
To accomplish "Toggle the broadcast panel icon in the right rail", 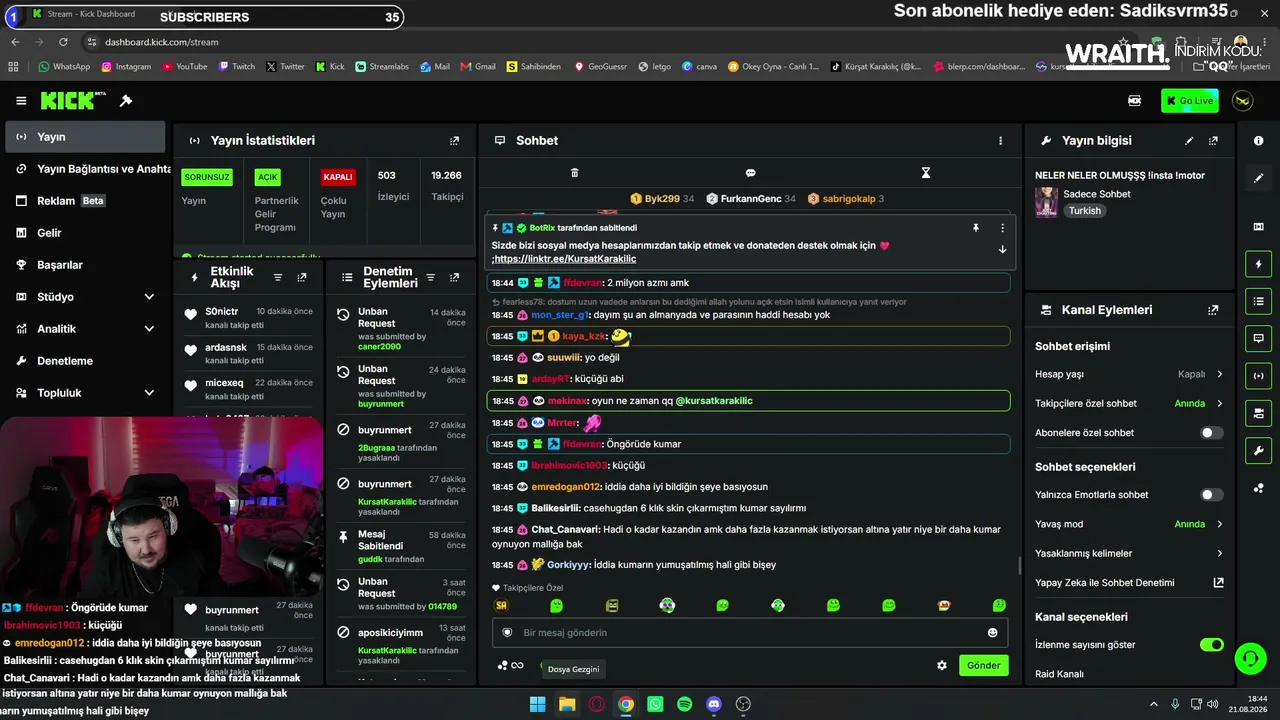I will (x=1258, y=376).
